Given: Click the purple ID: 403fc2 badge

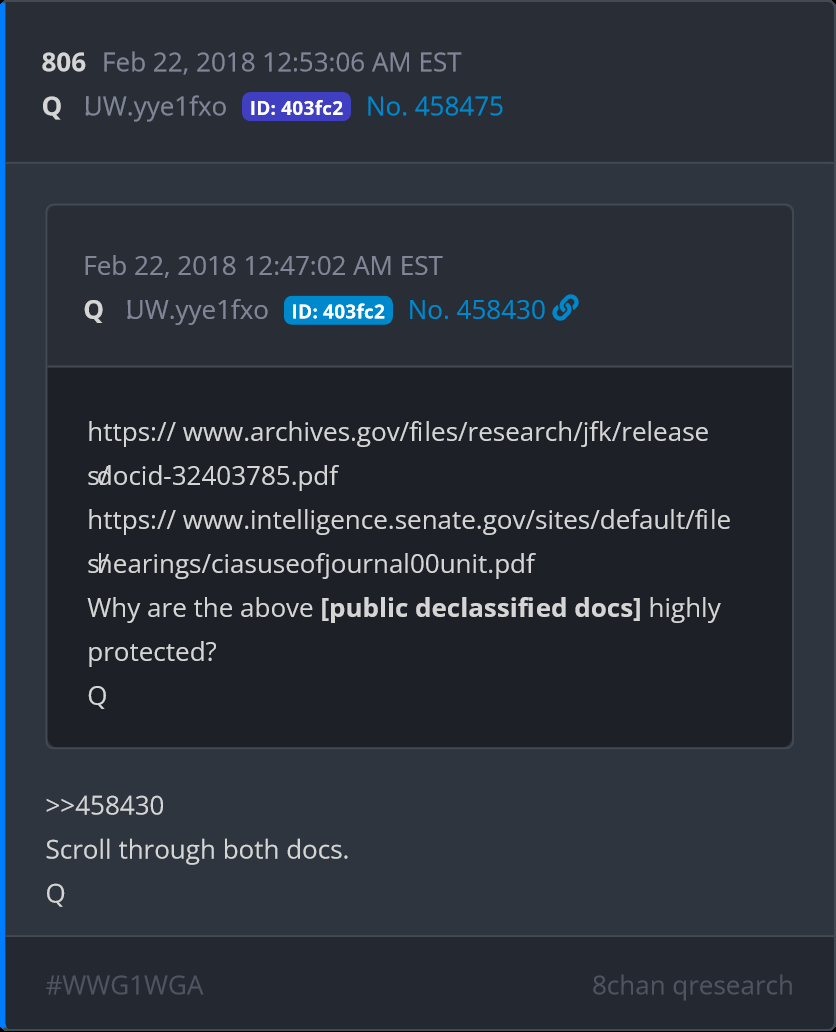Looking at the screenshot, I should coord(296,108).
